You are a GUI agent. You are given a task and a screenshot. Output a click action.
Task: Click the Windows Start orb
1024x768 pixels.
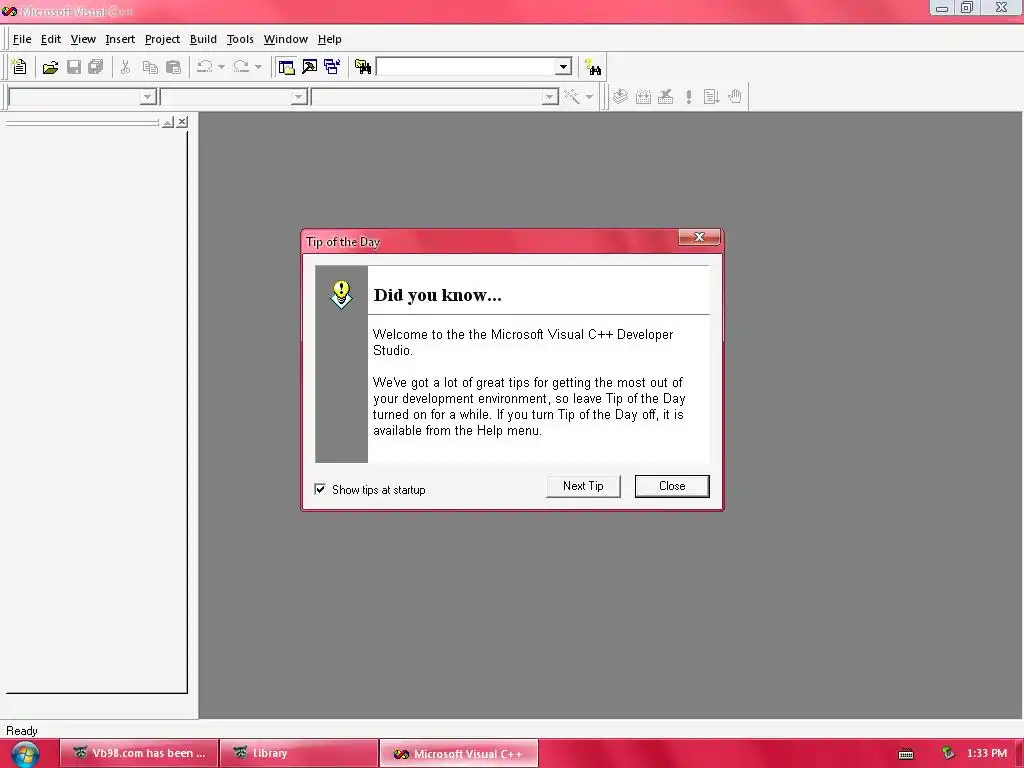25,754
